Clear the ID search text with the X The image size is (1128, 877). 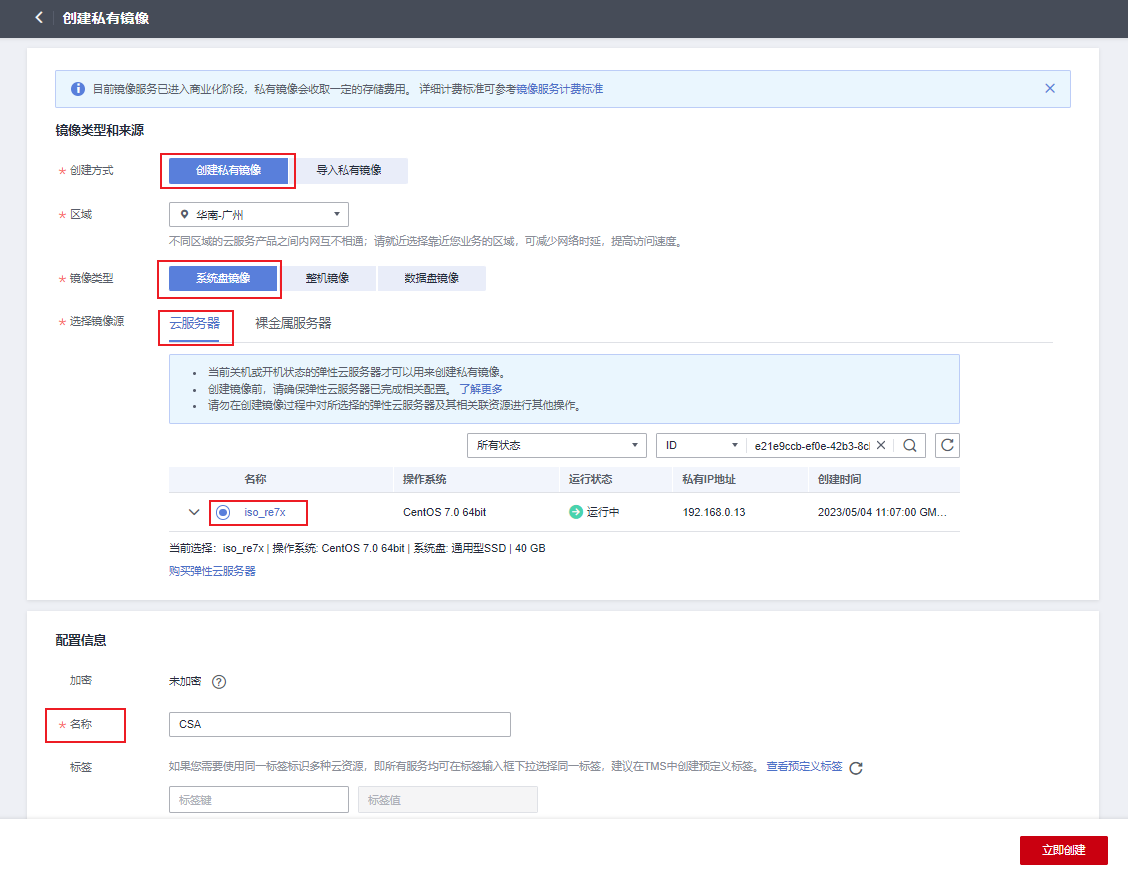(x=881, y=445)
